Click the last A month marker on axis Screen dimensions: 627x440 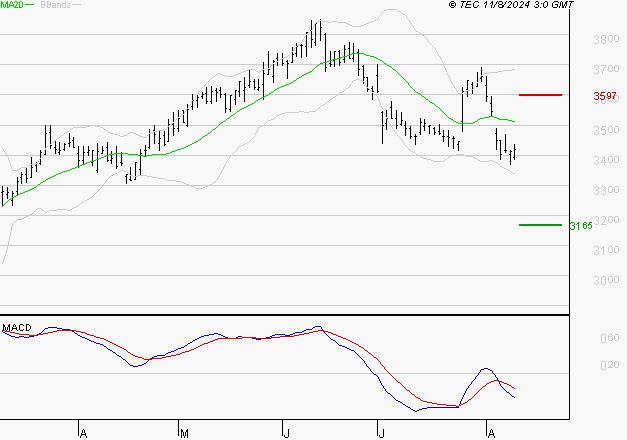(x=491, y=433)
